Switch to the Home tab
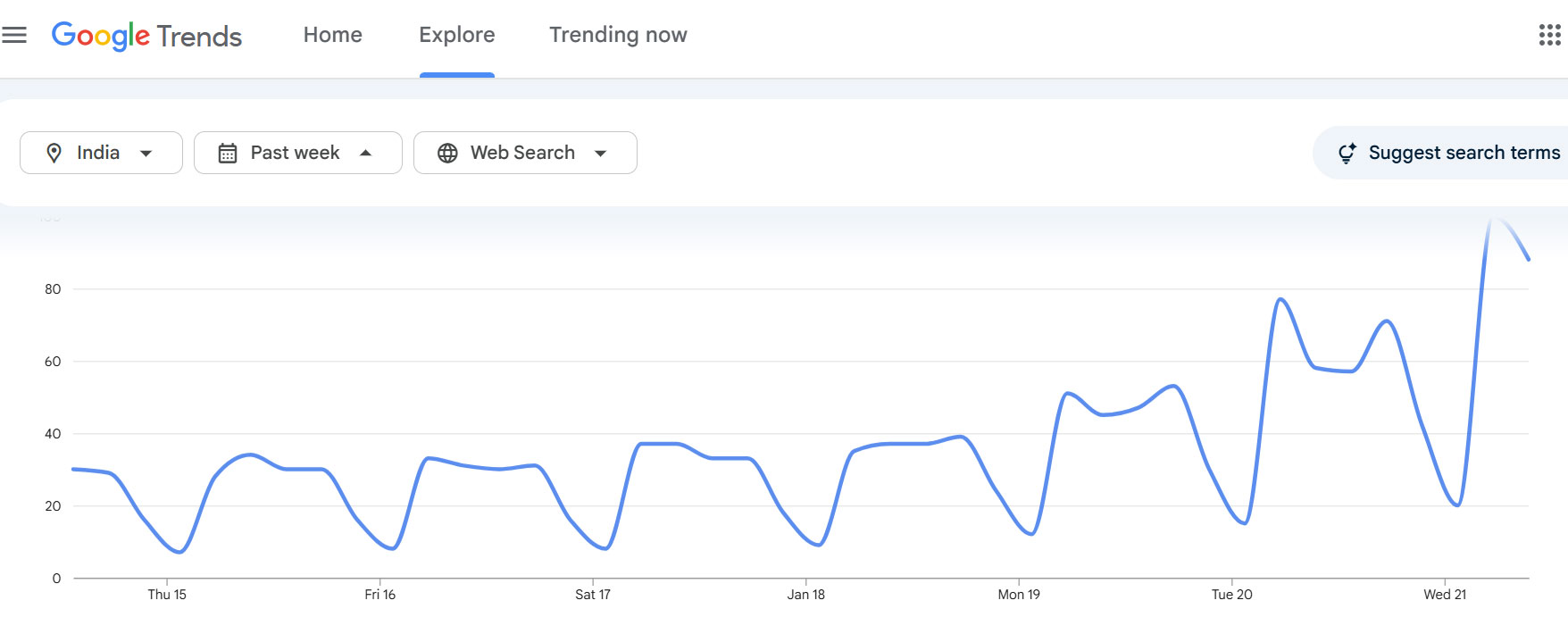 [331, 34]
